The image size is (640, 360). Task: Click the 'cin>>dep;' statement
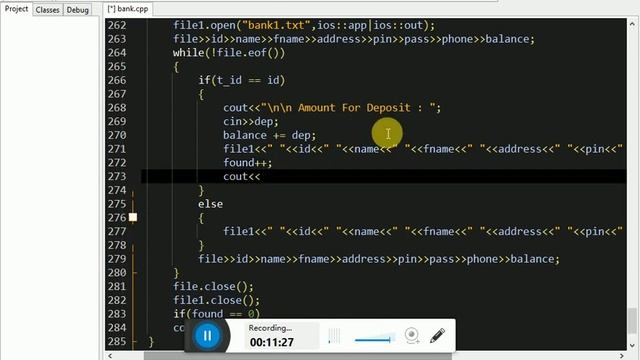tap(251, 121)
